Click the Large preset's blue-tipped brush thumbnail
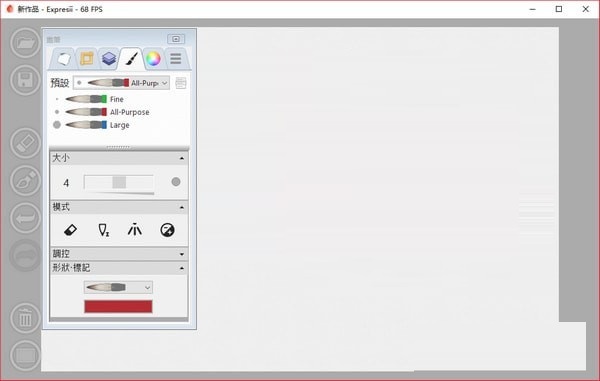 [86, 125]
